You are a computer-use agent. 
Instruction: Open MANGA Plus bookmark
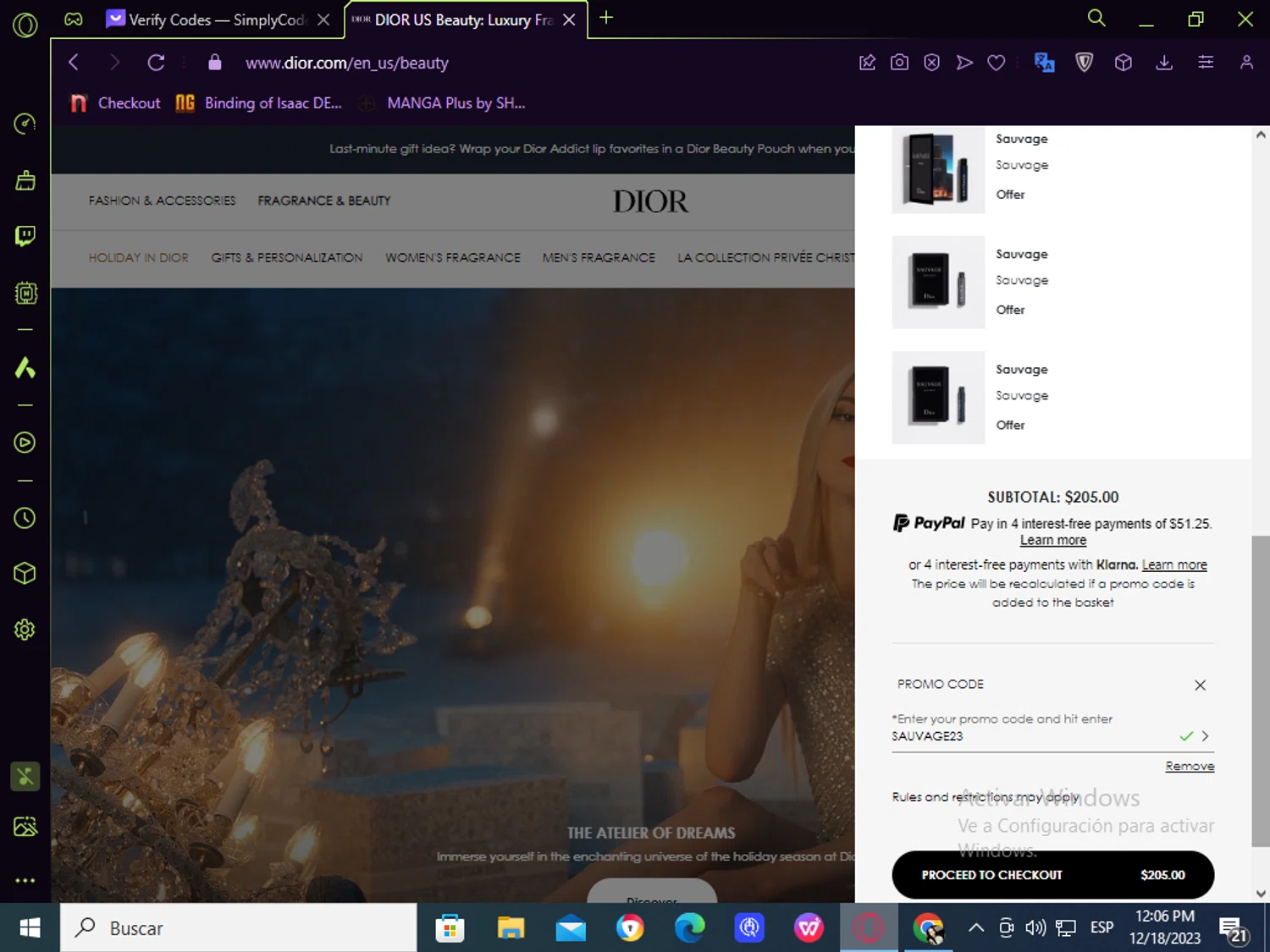[x=442, y=103]
